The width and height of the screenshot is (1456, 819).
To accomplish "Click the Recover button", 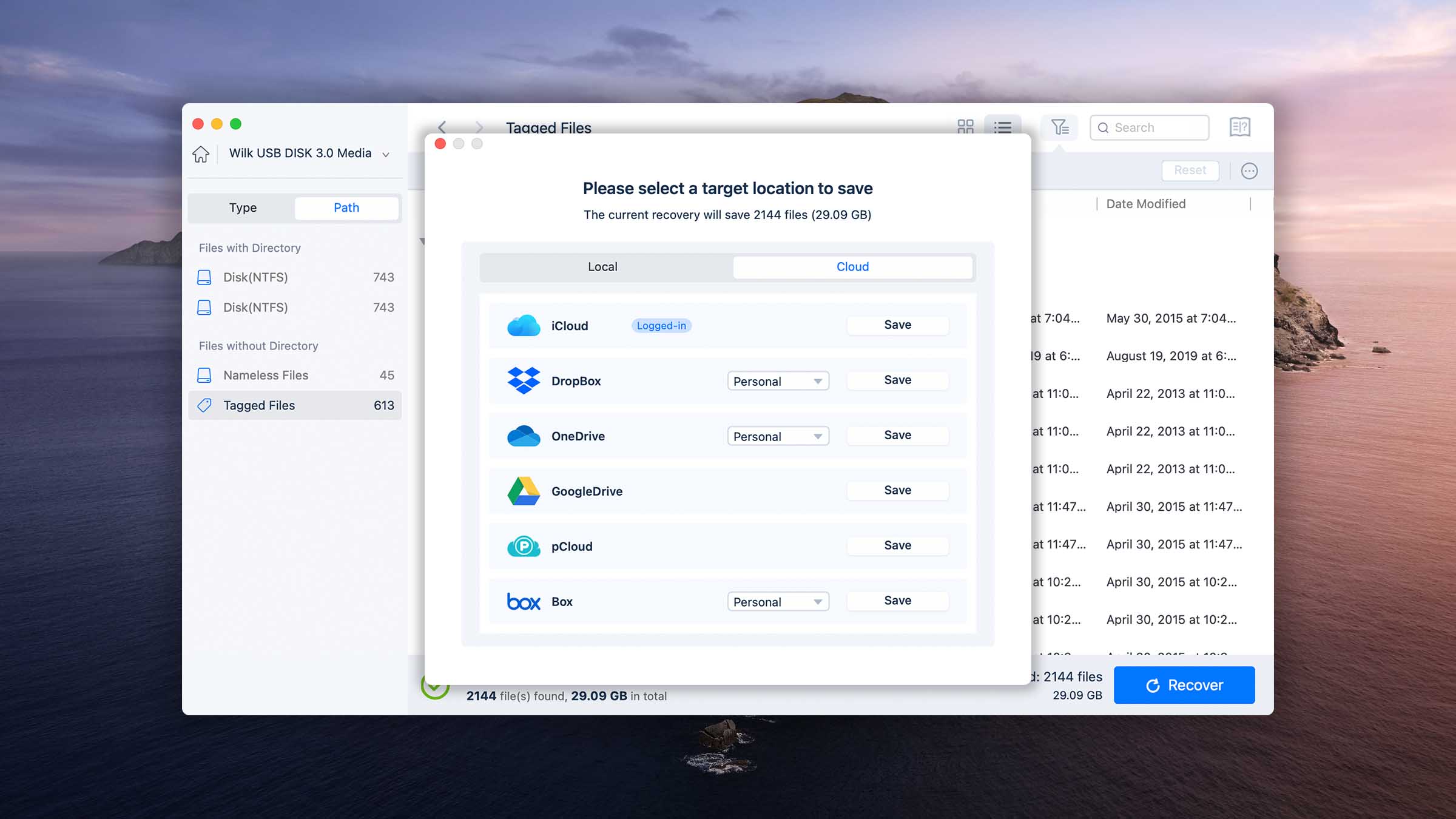I will coord(1184,685).
